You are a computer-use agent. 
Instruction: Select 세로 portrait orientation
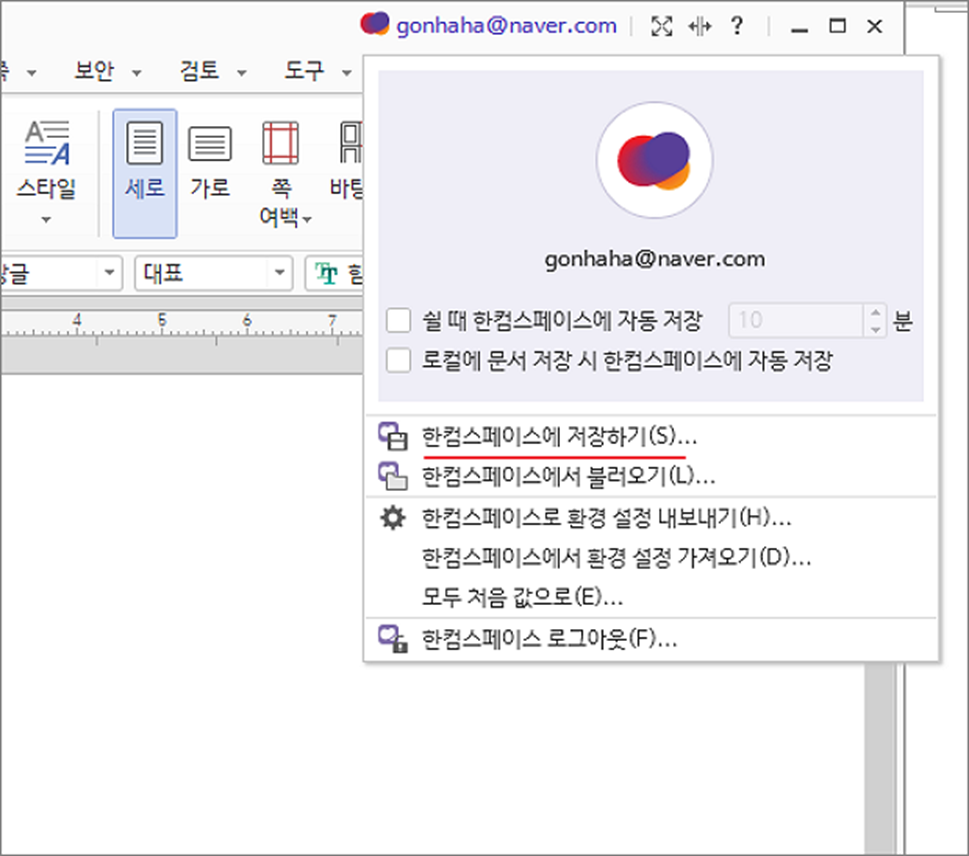point(145,174)
